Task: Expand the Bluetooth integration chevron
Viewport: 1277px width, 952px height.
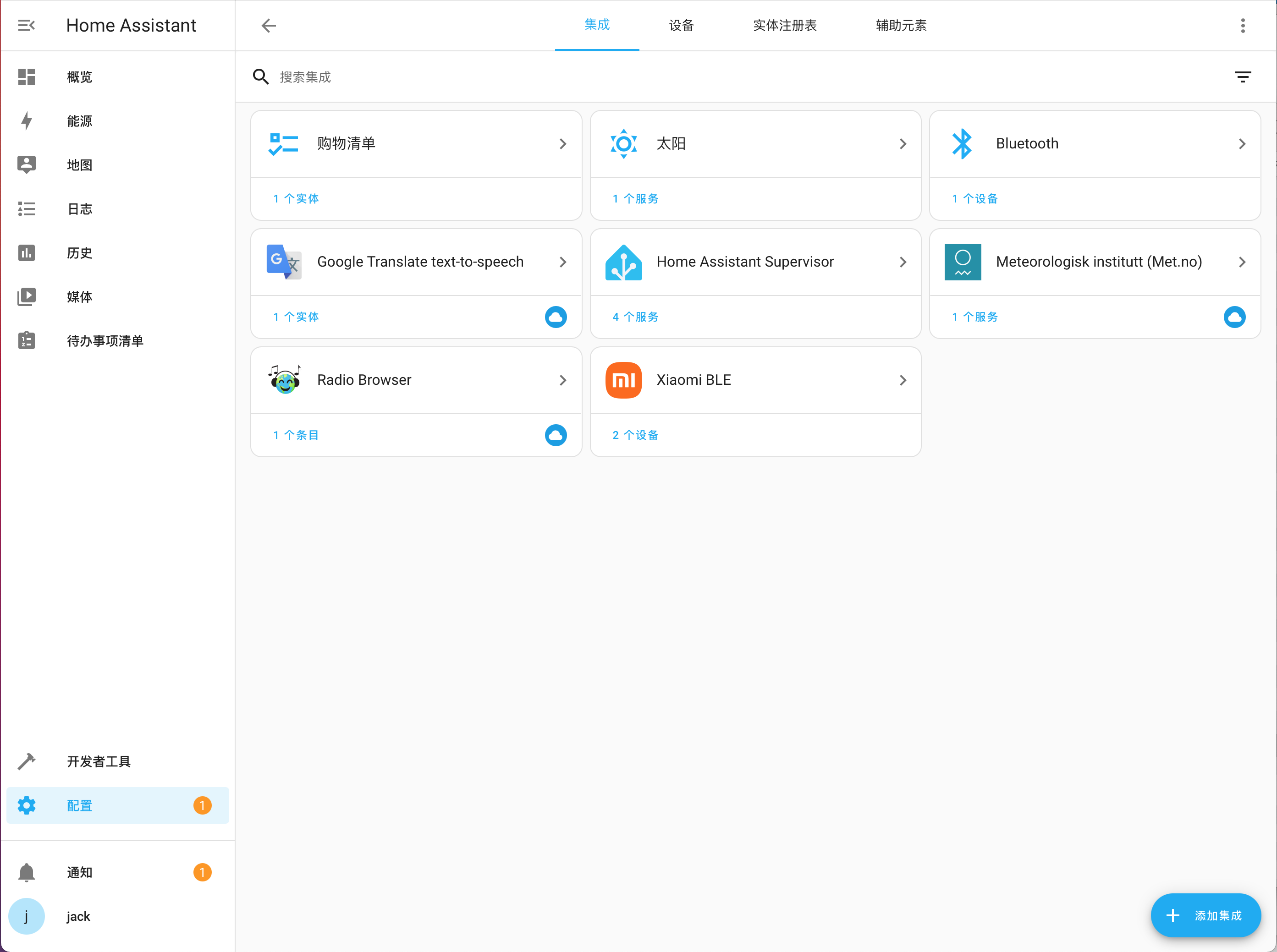Action: pos(1242,144)
